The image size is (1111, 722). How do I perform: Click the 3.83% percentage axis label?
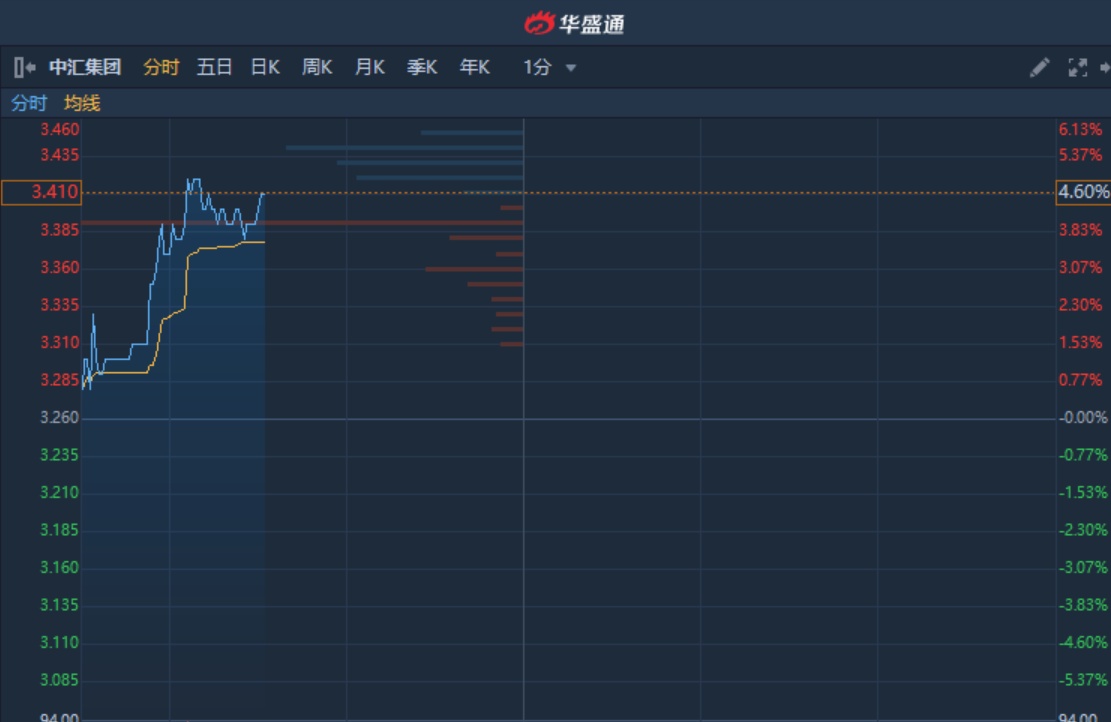[1081, 230]
